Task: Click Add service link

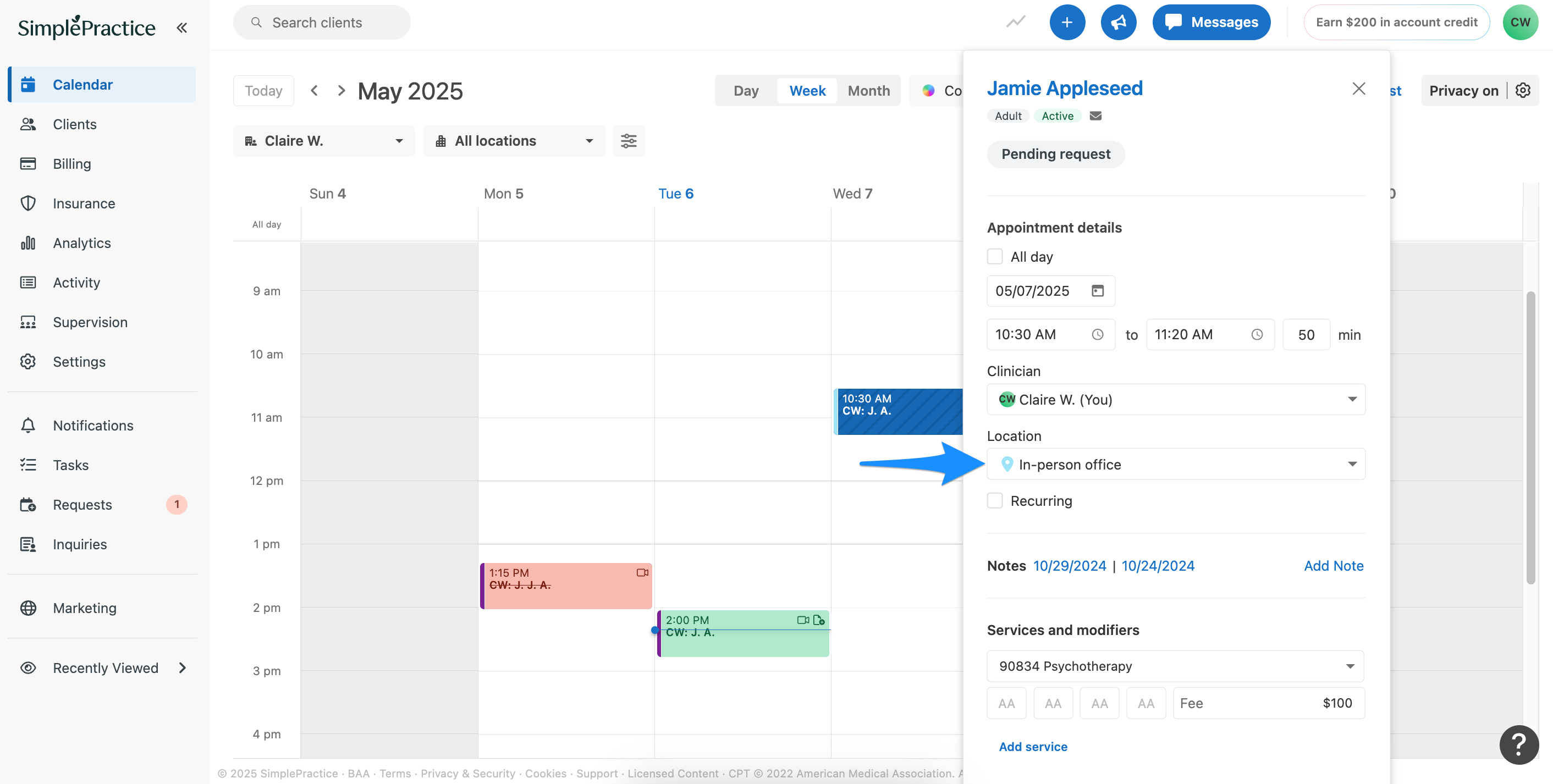Action: [x=1033, y=747]
